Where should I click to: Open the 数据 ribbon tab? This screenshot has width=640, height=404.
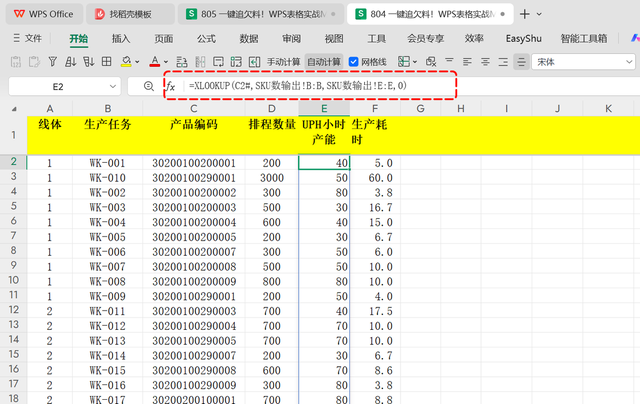pyautogui.click(x=249, y=39)
